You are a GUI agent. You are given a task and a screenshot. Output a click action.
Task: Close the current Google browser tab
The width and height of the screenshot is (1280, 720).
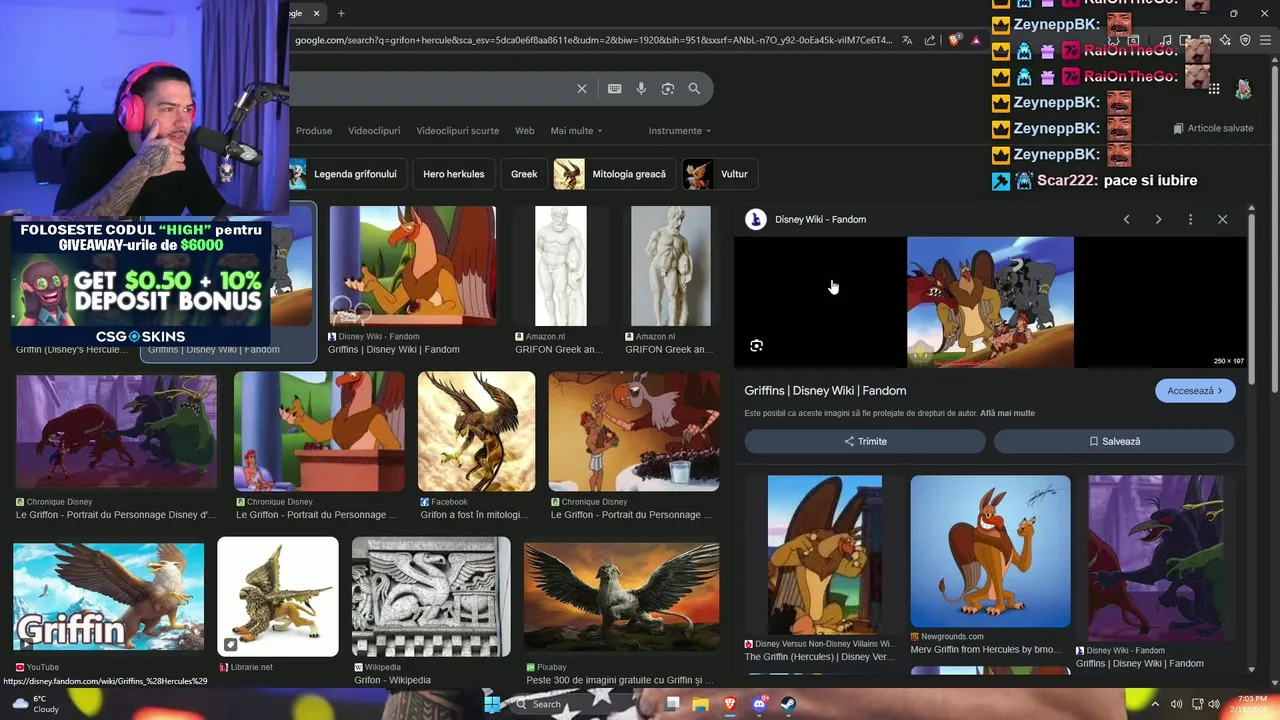tap(317, 13)
